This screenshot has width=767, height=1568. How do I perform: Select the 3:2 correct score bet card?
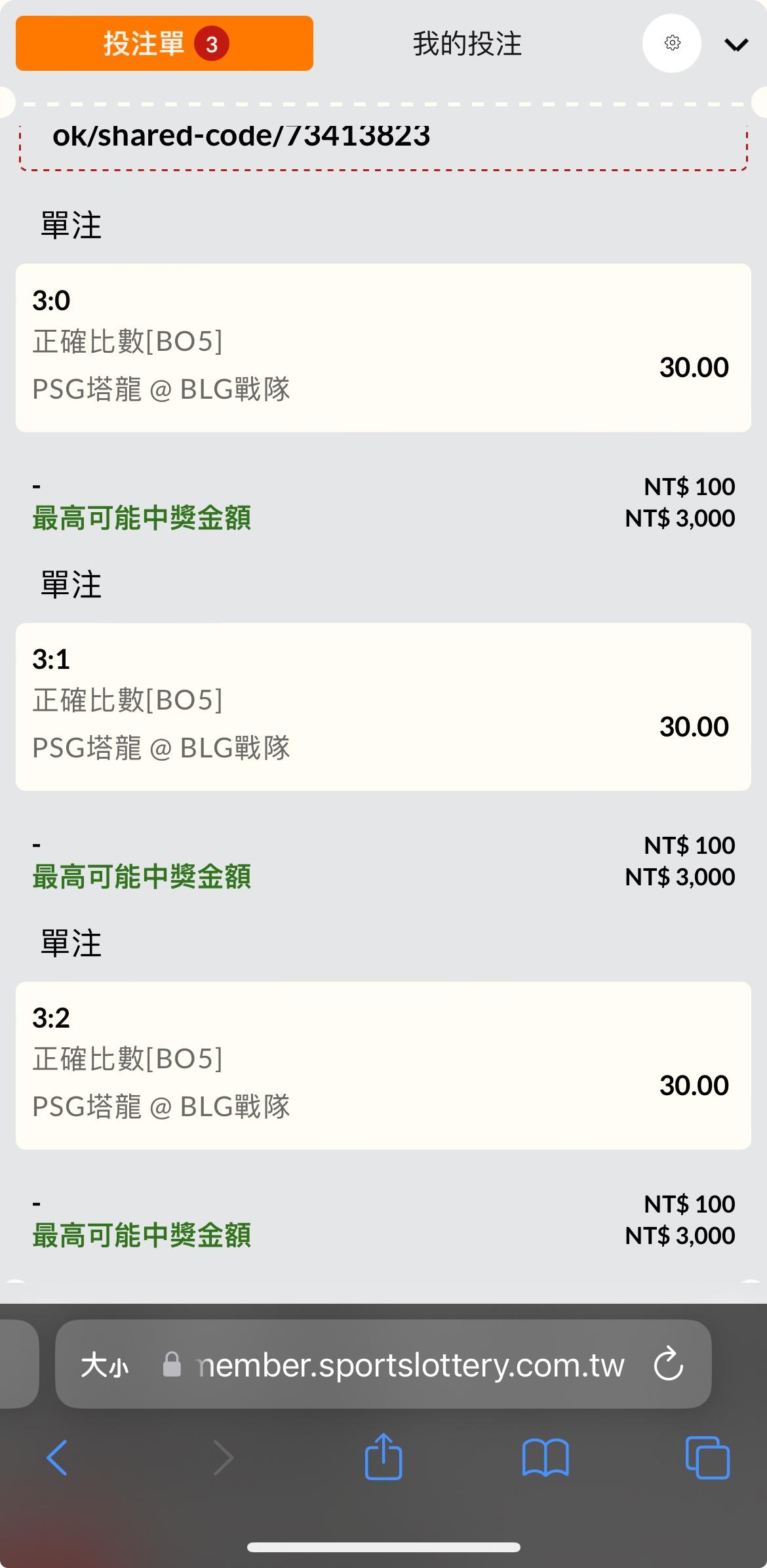point(383,1065)
